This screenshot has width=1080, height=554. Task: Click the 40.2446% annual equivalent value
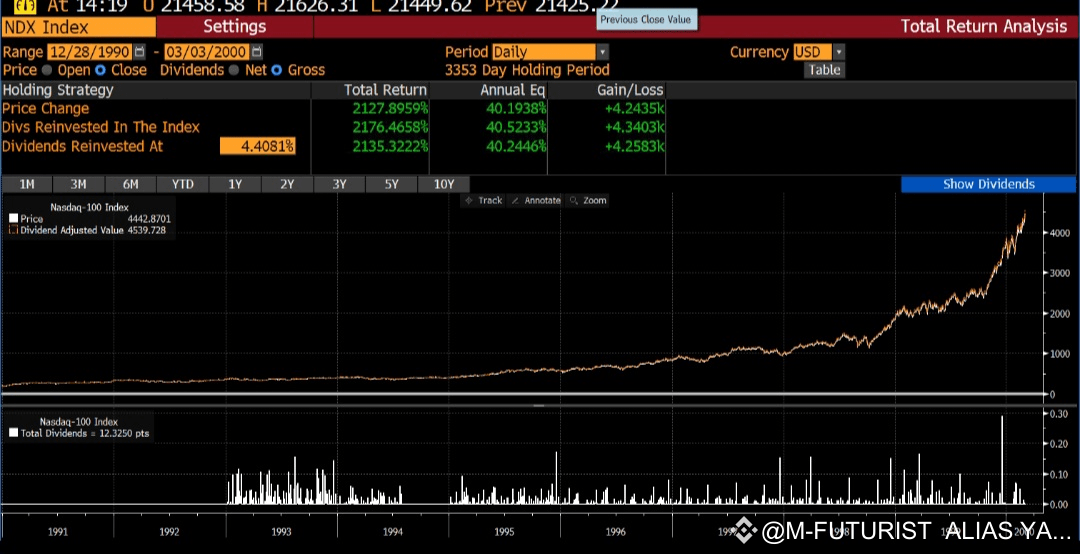coord(515,146)
